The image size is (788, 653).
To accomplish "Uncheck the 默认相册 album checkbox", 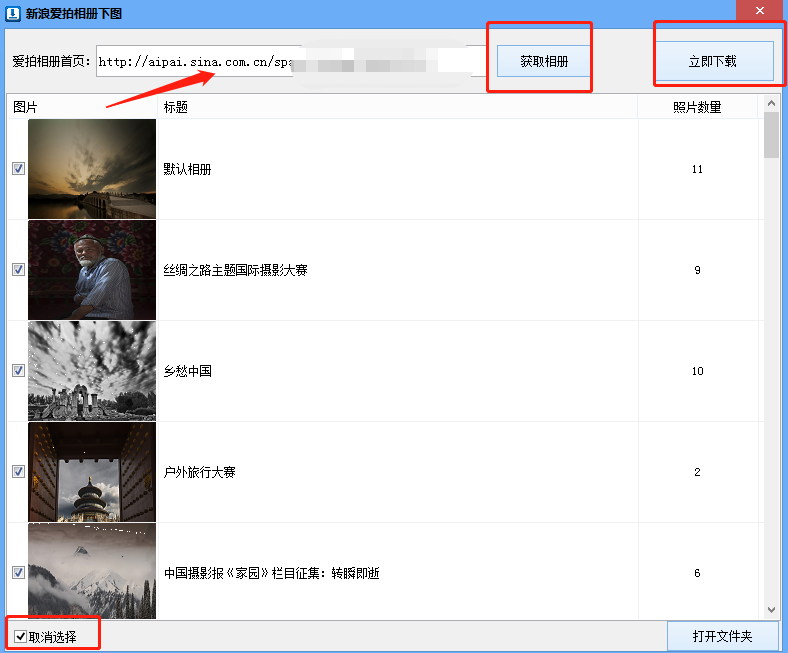I will tap(18, 169).
